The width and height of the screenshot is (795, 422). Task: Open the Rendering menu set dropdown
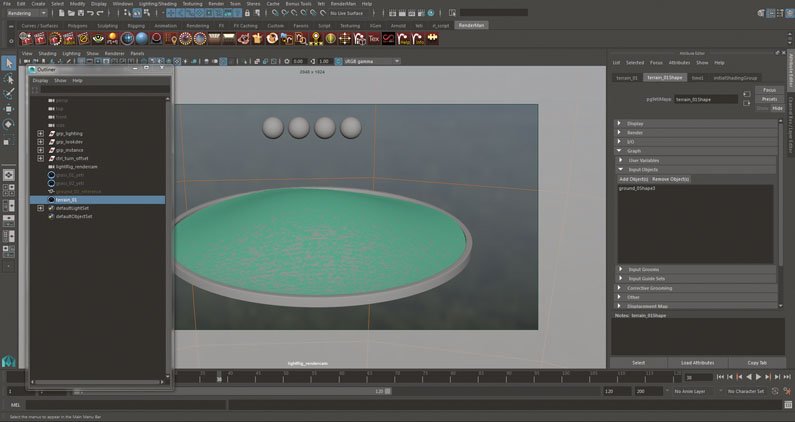click(x=26, y=13)
